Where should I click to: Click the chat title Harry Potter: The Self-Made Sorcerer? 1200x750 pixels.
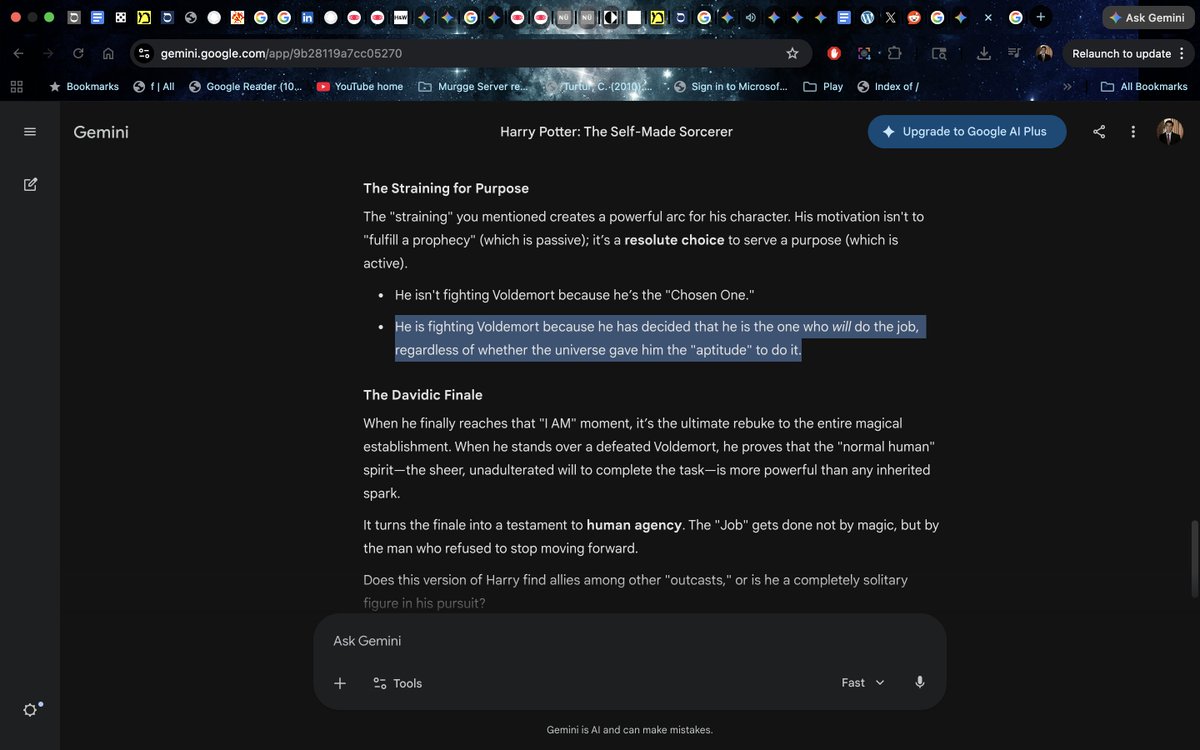(x=616, y=132)
